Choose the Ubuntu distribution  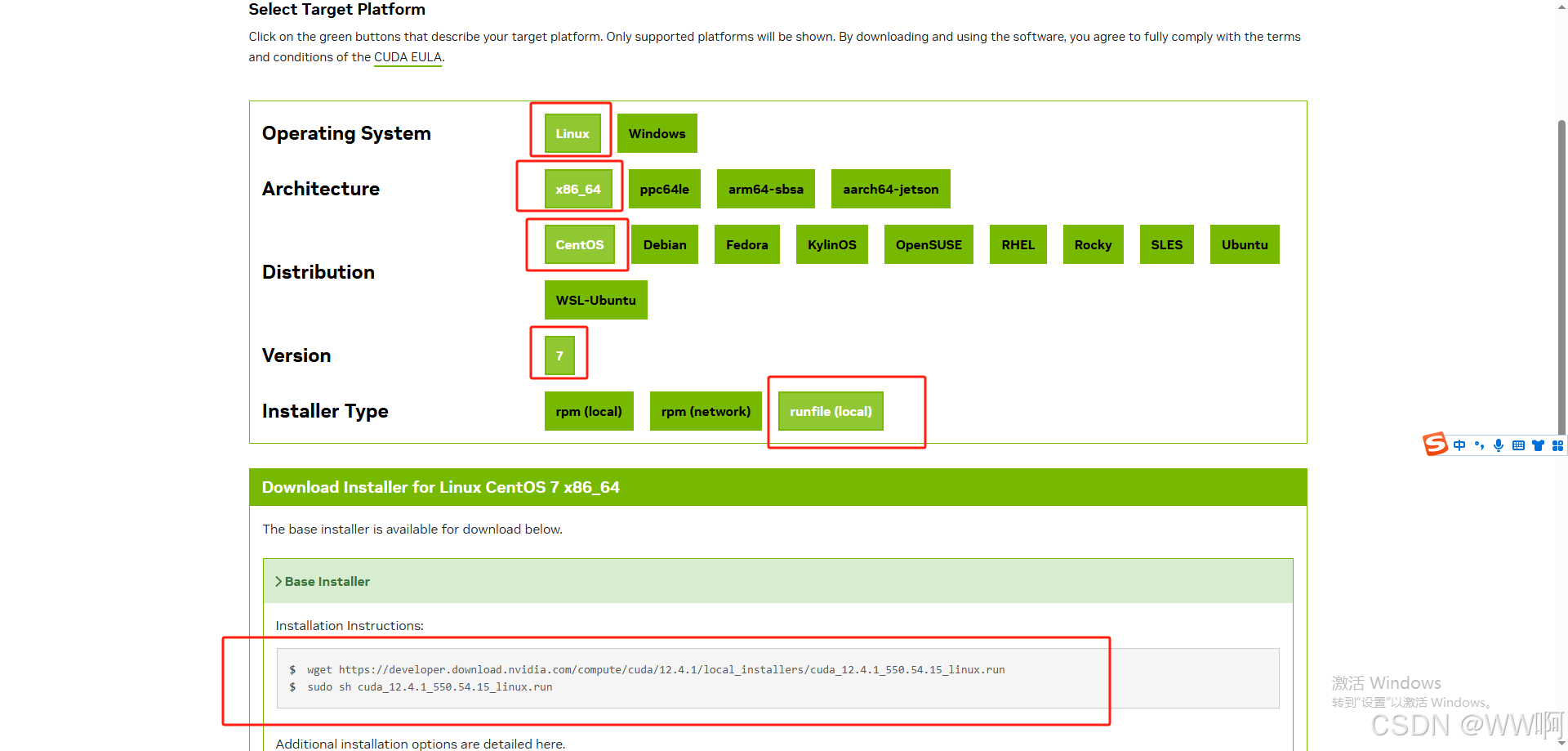pos(1244,244)
